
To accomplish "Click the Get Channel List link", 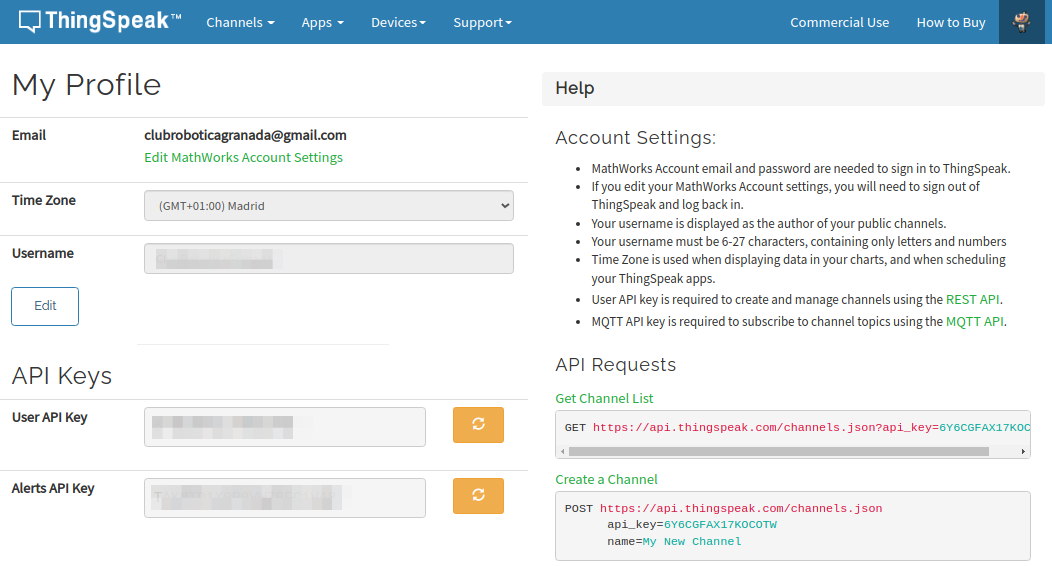I will (604, 398).
